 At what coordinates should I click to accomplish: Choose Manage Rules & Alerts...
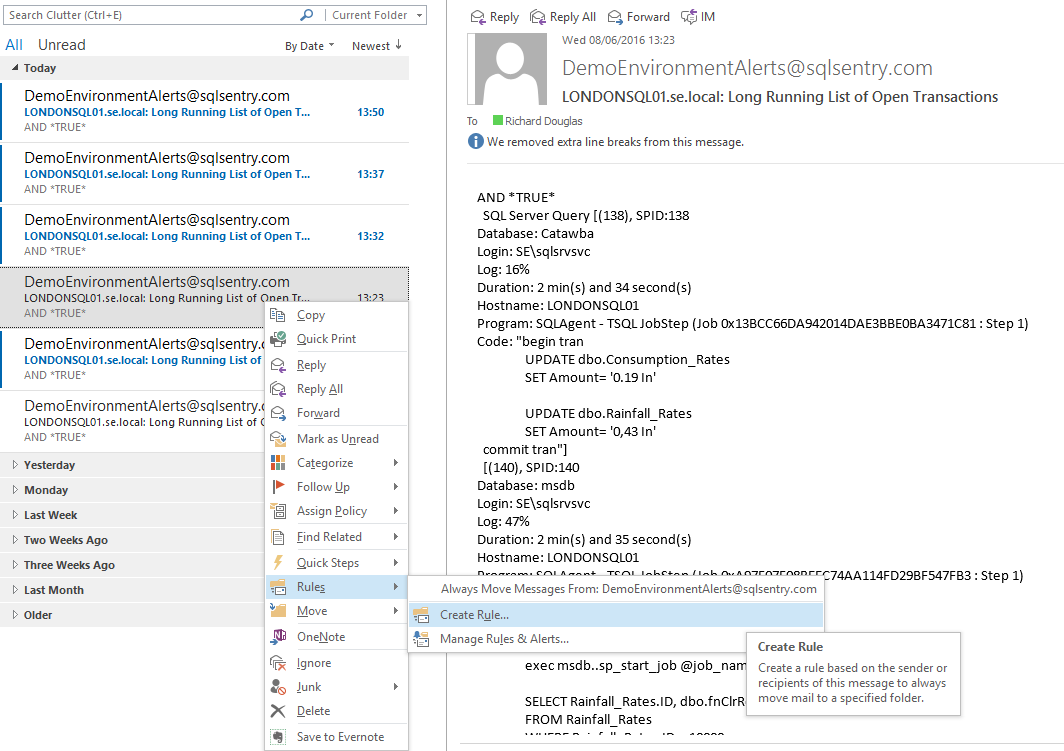[616, 638]
